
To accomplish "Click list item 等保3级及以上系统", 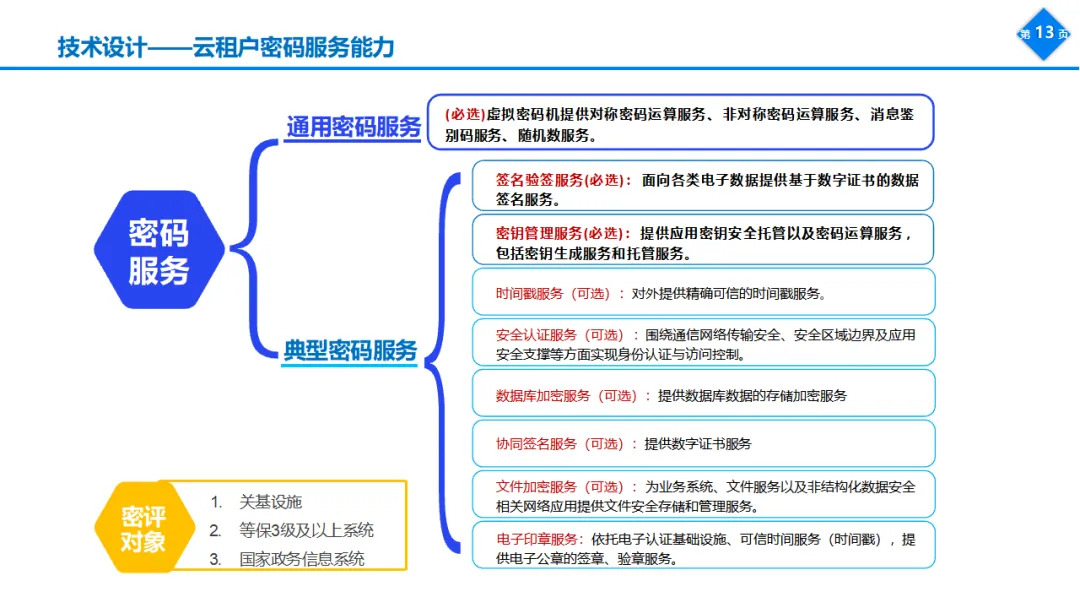I will coord(307,530).
